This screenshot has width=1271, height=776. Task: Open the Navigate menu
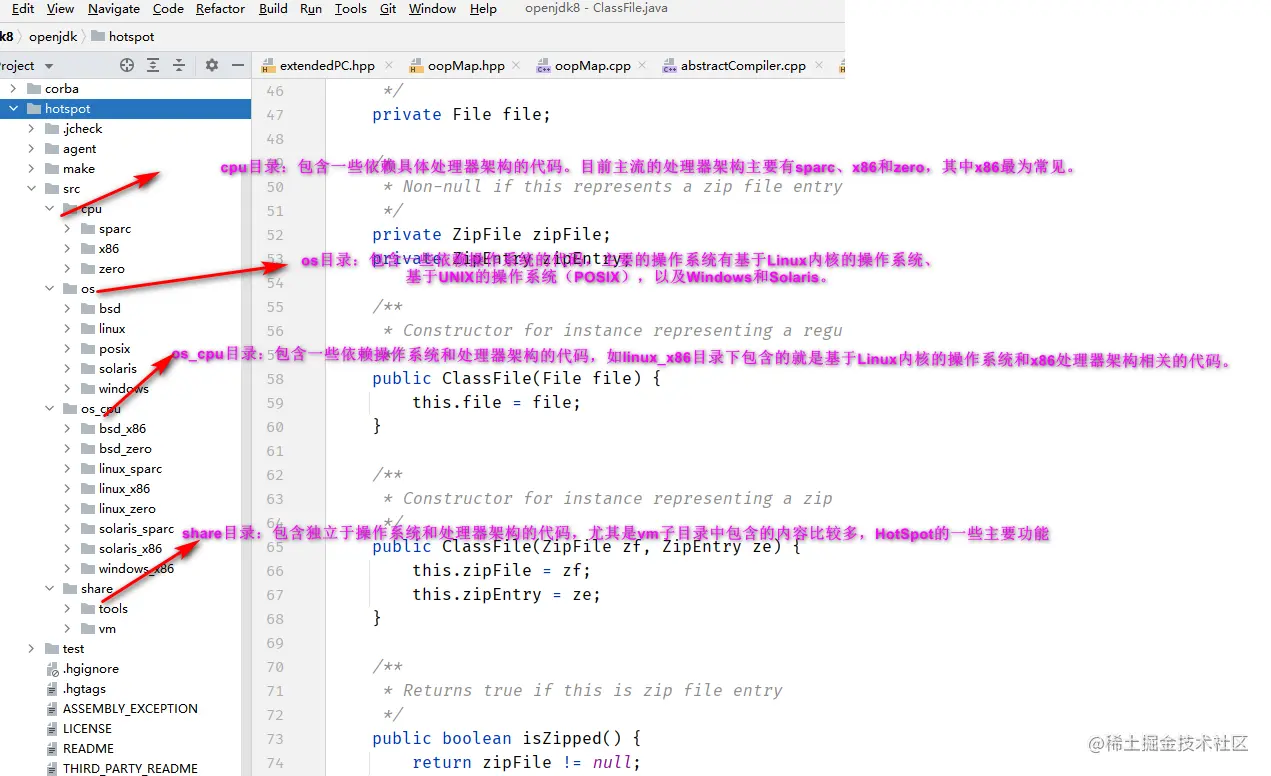pos(114,9)
